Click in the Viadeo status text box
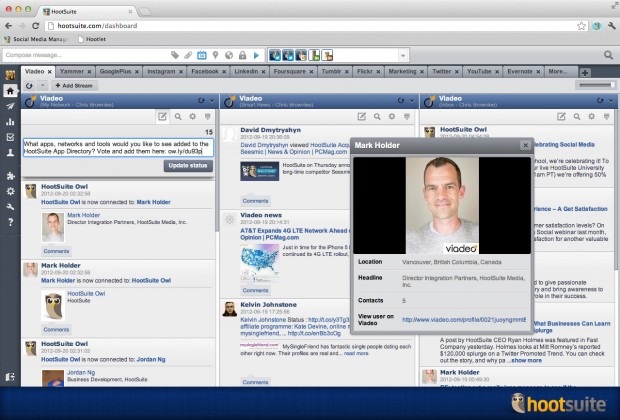The image size is (620, 420). tap(118, 148)
